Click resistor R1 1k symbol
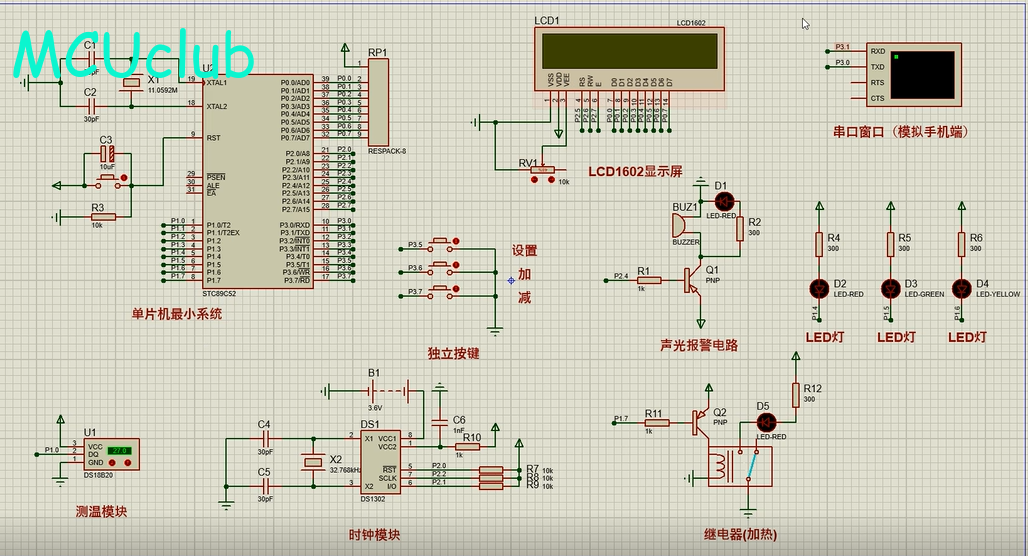Viewport: 1028px width, 556px height. [648, 281]
